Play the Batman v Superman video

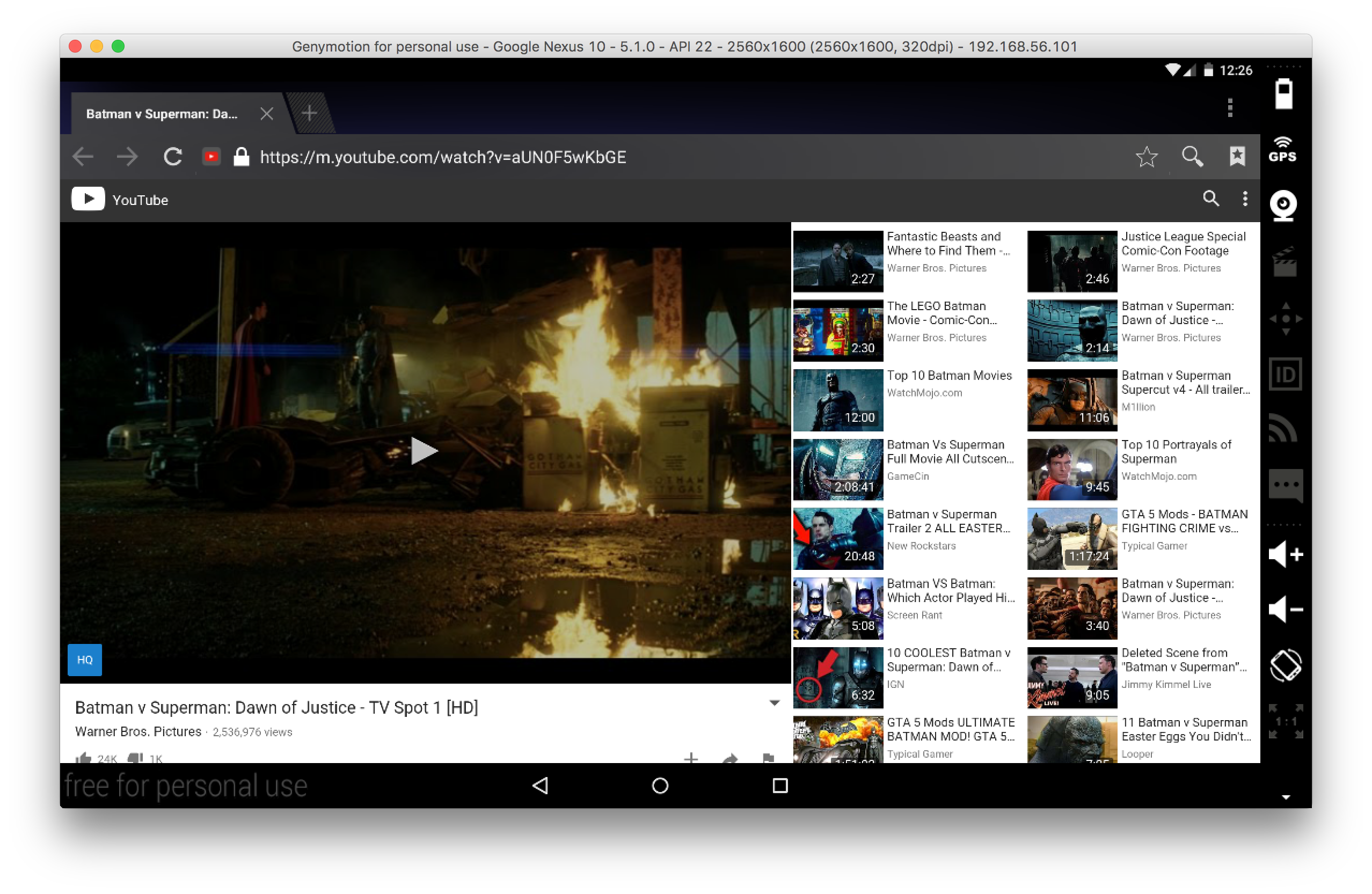[x=424, y=451]
